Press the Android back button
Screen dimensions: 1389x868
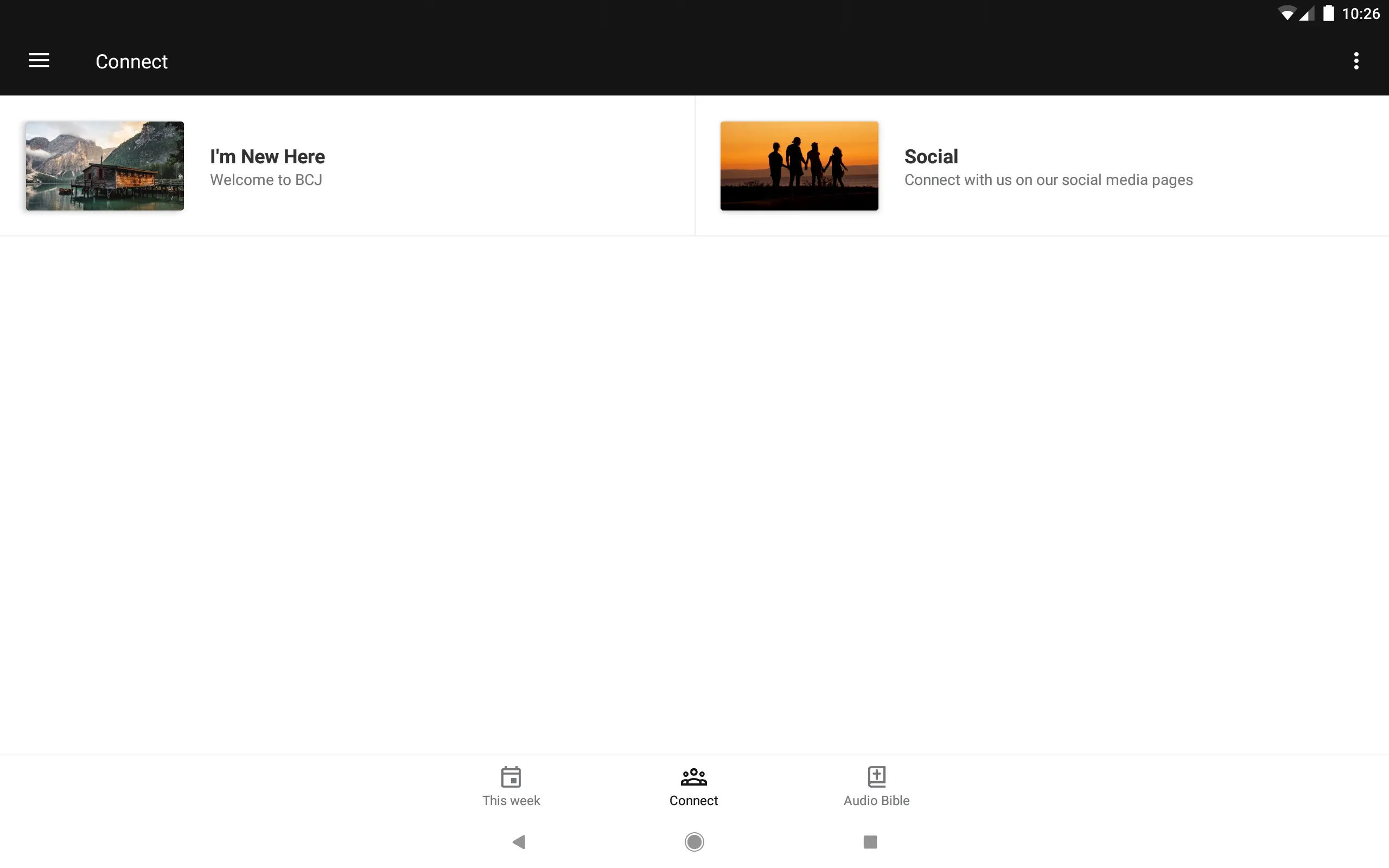[519, 842]
